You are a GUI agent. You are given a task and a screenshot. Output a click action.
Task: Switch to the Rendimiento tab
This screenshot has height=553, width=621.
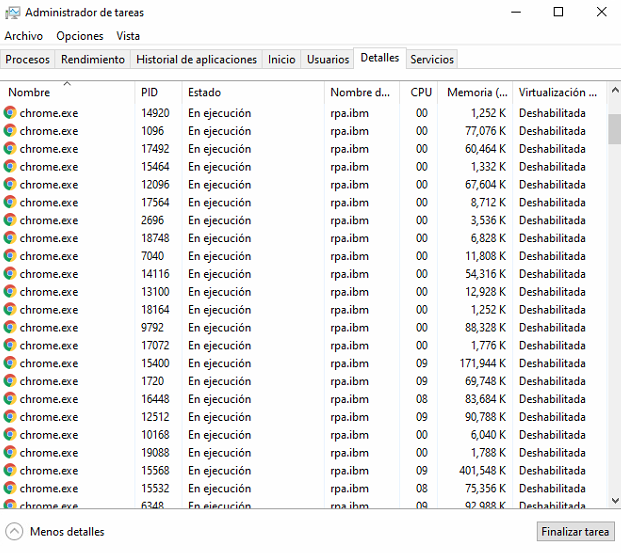[93, 59]
